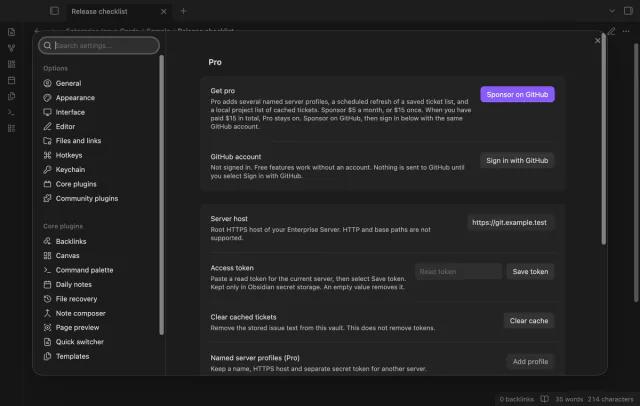Create new canvas from left ribbon
This screenshot has height=406, width=640.
tap(11, 64)
